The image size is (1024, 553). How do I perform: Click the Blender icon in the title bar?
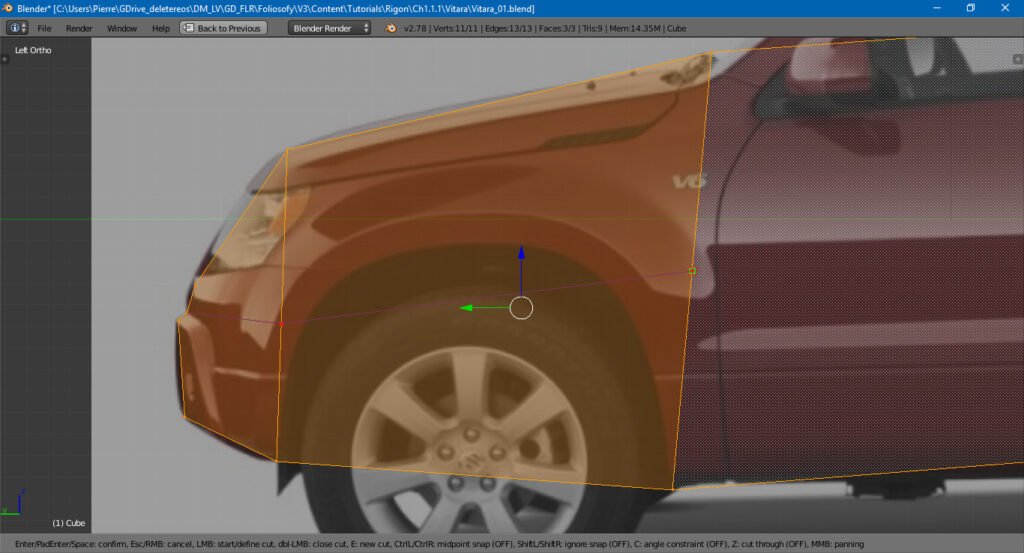click(8, 8)
